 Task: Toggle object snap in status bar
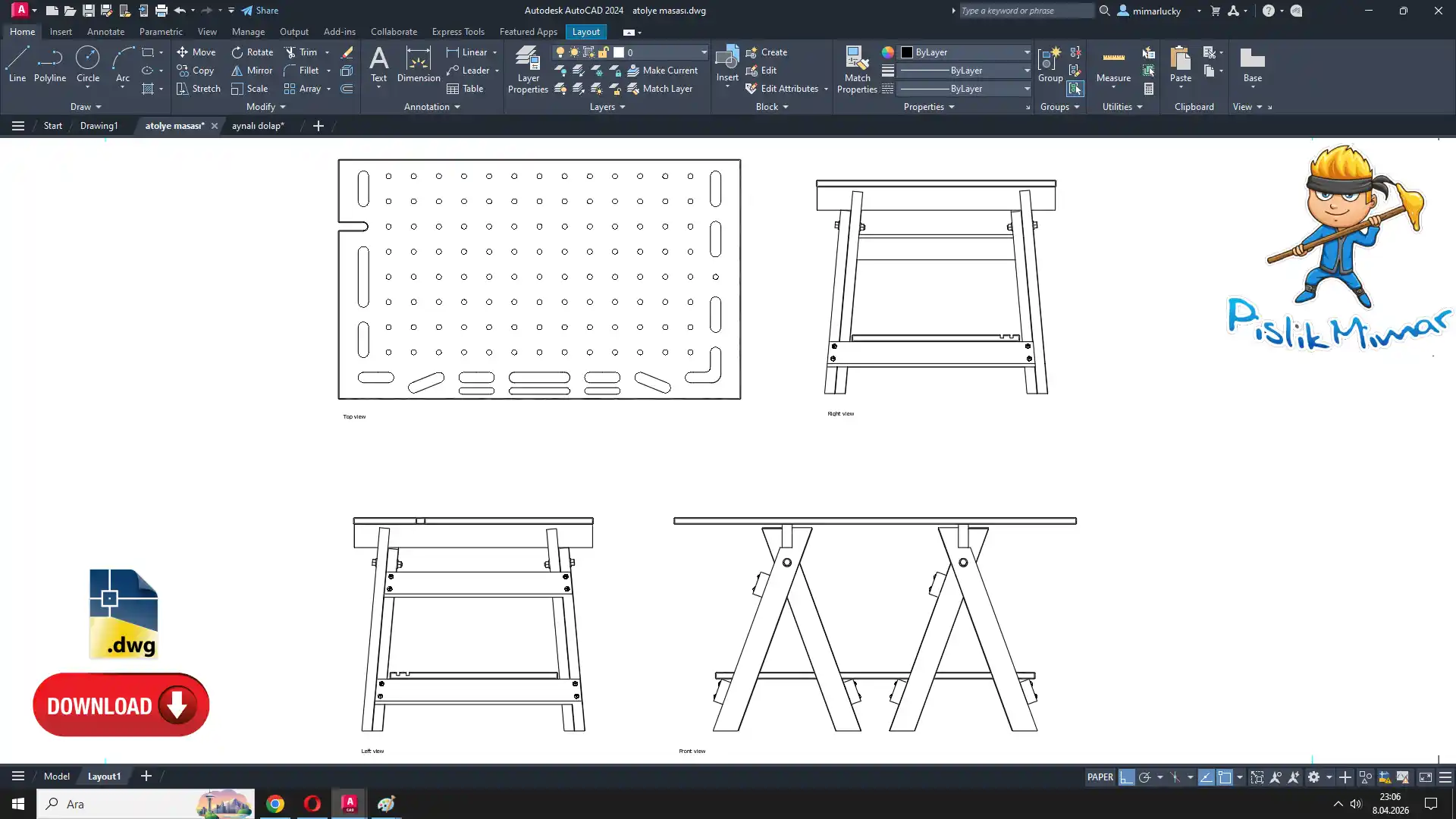pyautogui.click(x=1225, y=777)
